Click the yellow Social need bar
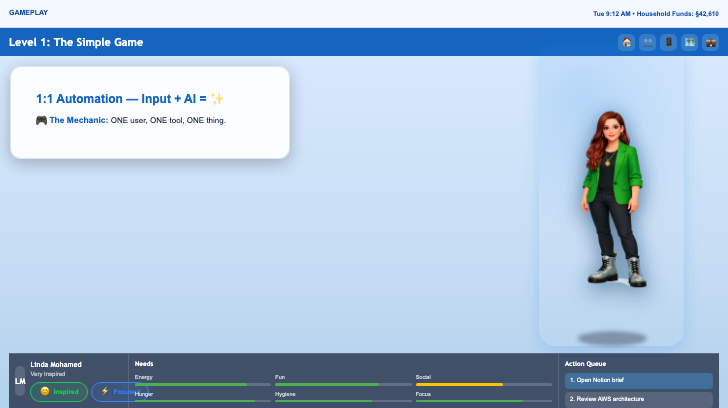728x408 pixels. 483,384
